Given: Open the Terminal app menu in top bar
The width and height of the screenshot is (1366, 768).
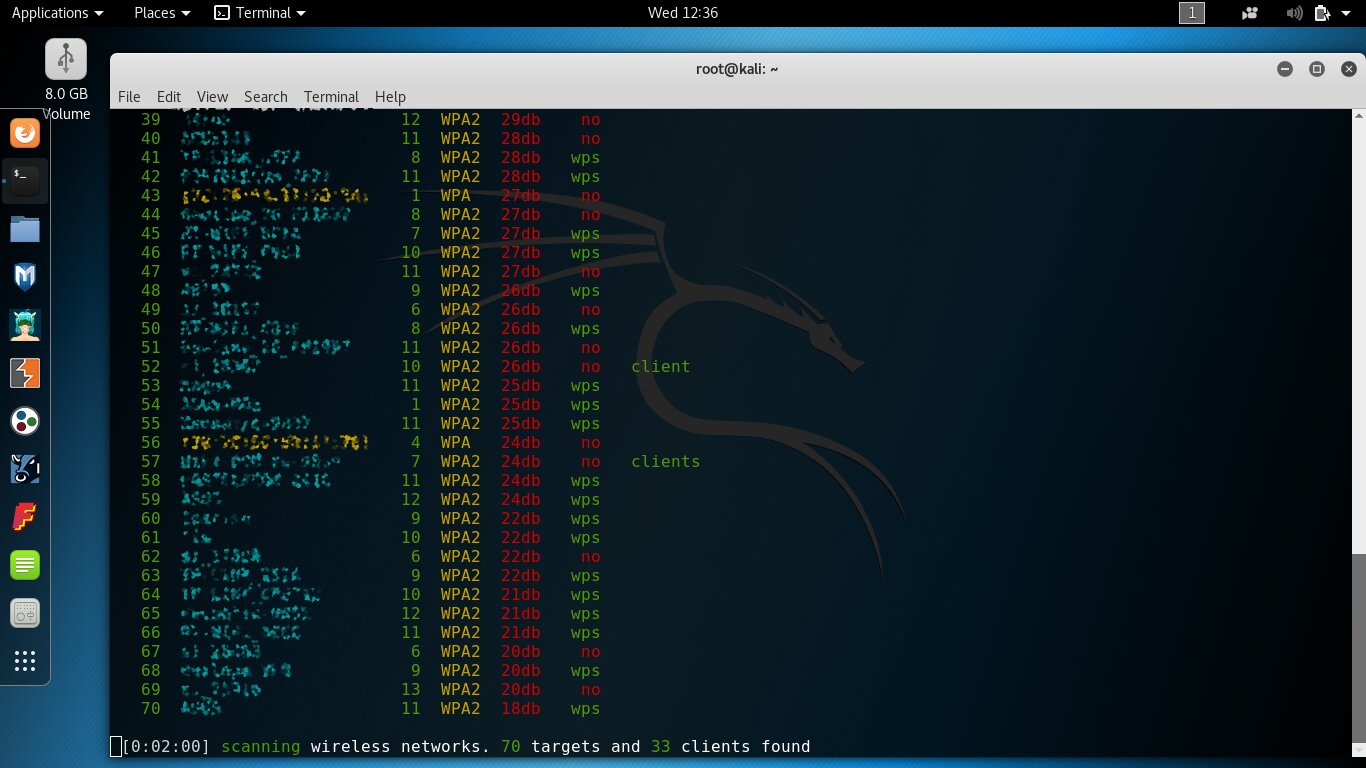Looking at the screenshot, I should (261, 13).
